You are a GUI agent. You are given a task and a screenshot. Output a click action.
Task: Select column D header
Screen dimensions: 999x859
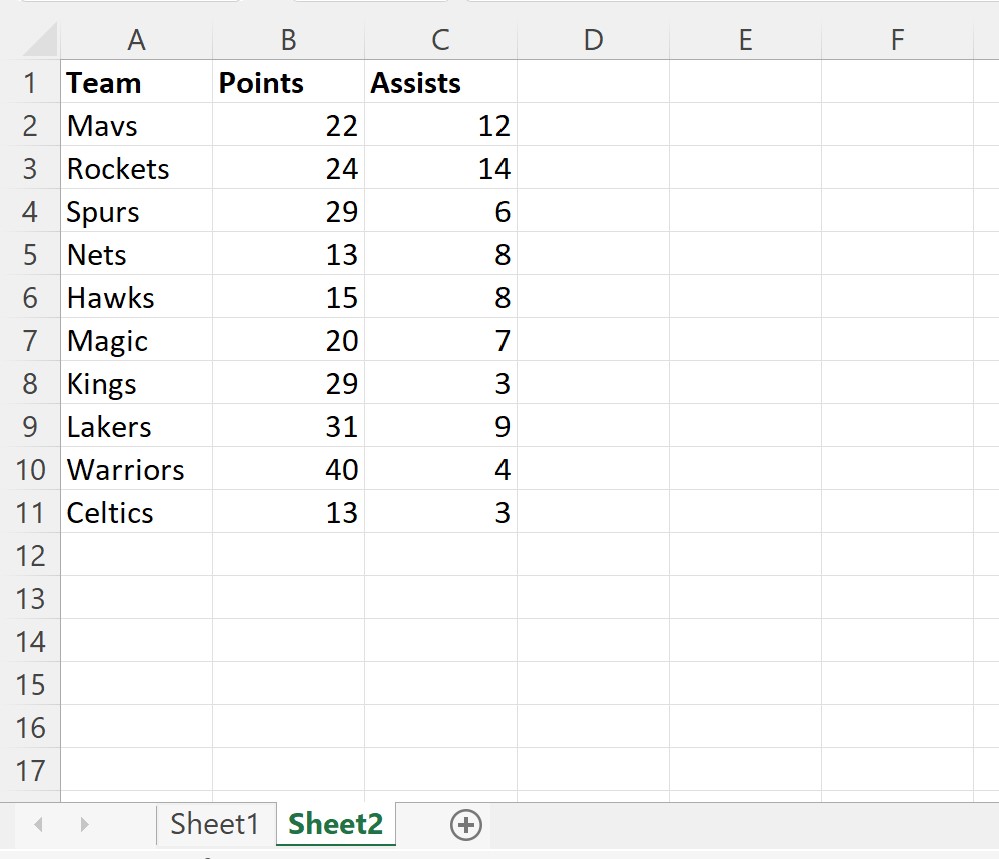(593, 40)
